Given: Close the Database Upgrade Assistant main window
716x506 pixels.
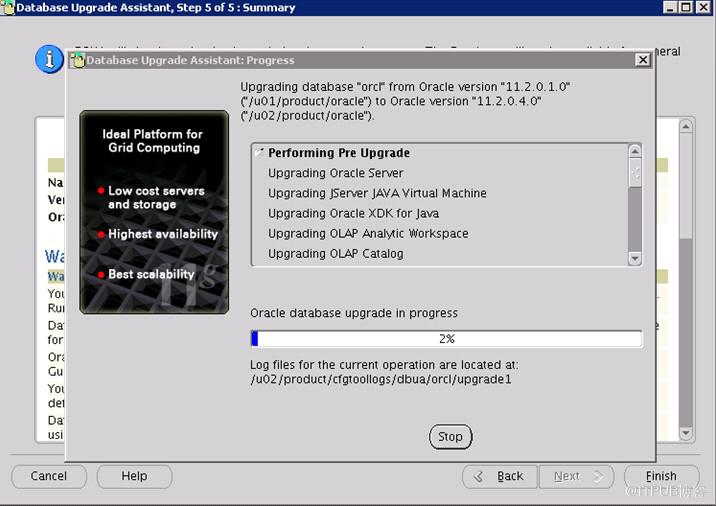Looking at the screenshot, I should pos(703,7).
